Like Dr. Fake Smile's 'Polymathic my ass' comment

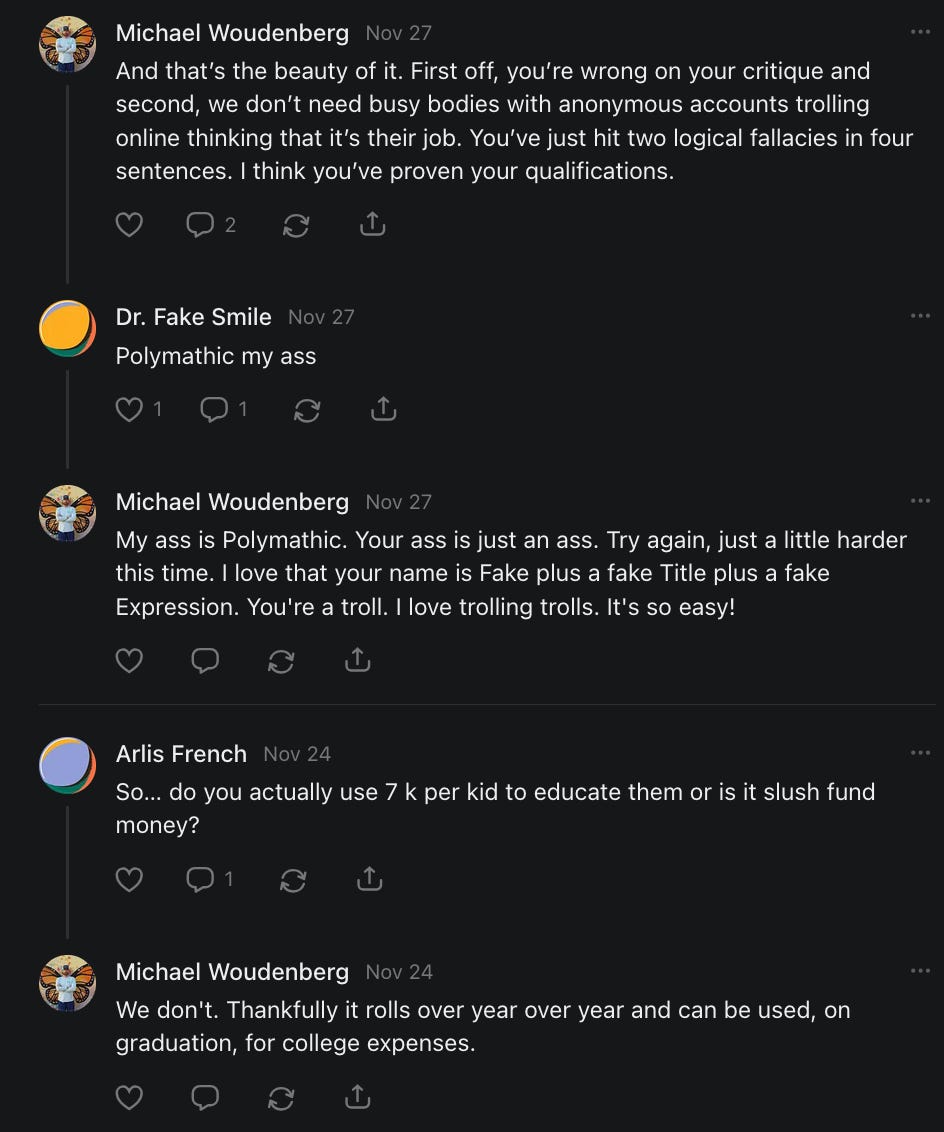(x=129, y=409)
